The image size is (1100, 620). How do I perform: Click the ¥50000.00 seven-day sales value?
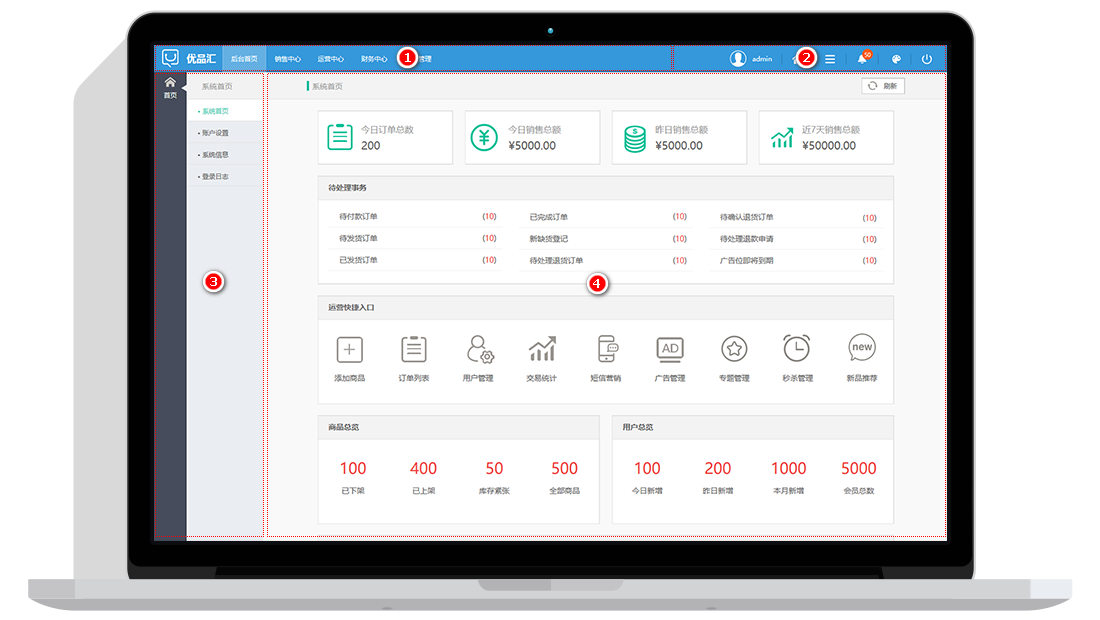pos(829,146)
